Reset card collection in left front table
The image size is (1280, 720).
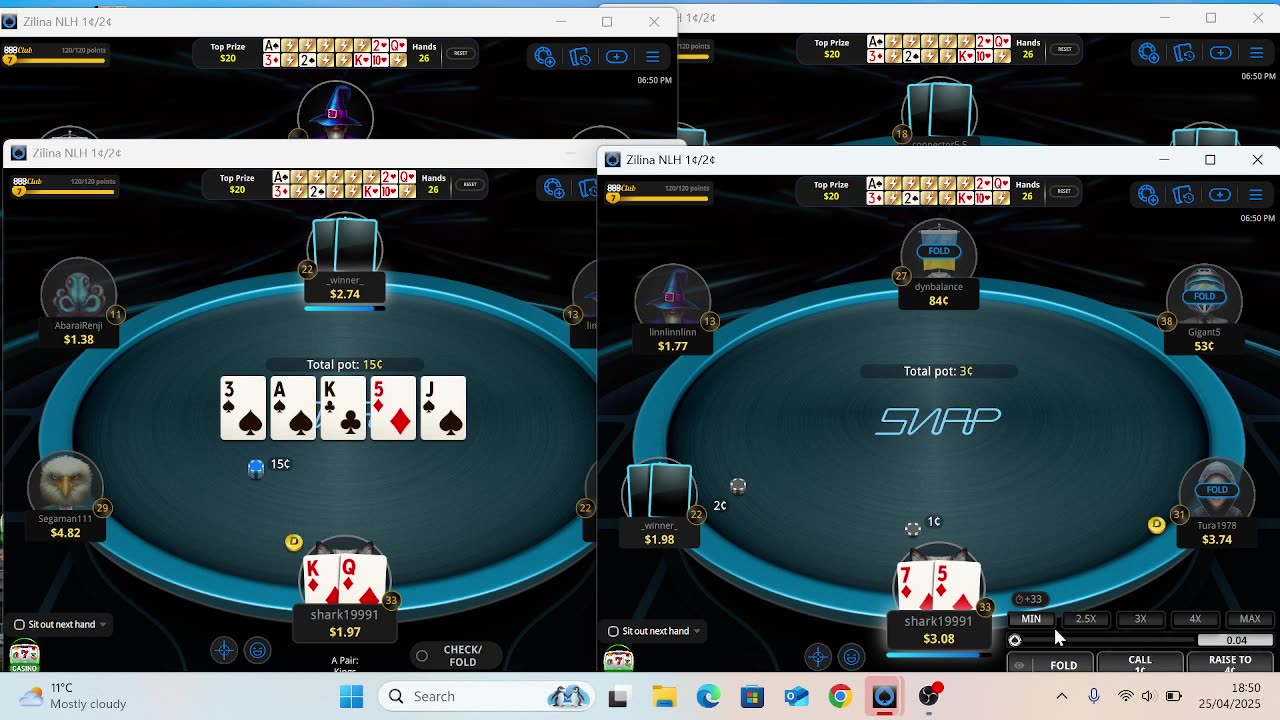[470, 184]
